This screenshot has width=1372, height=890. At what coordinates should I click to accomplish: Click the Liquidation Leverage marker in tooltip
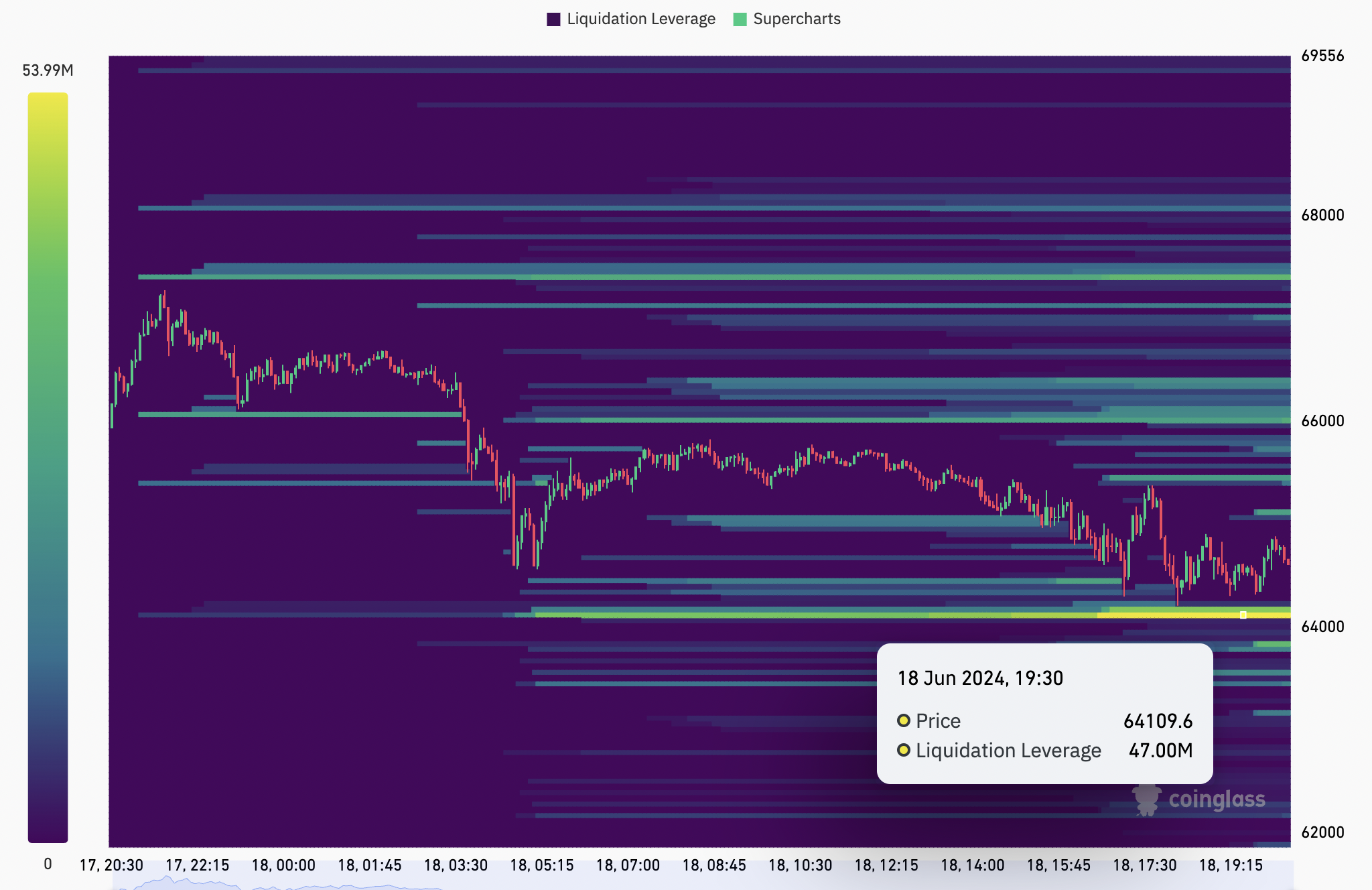pyautogui.click(x=904, y=750)
